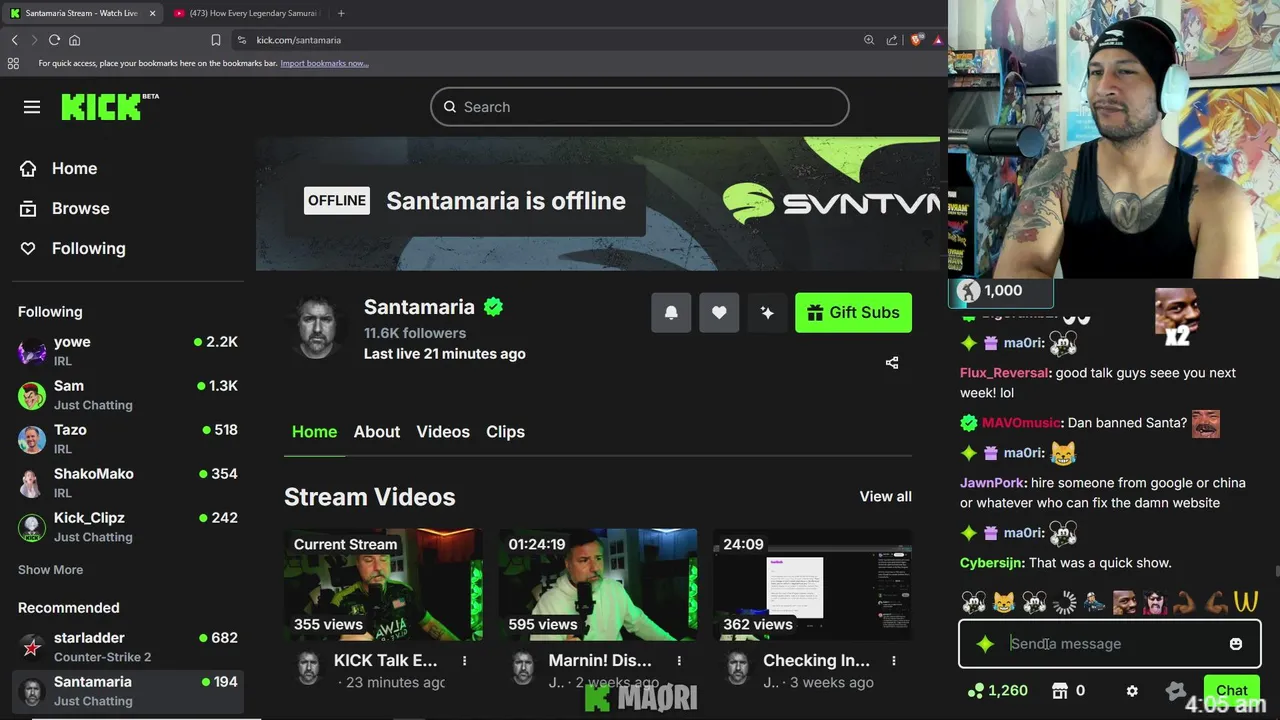Open the emoji picker in chat input

[x=1236, y=644]
